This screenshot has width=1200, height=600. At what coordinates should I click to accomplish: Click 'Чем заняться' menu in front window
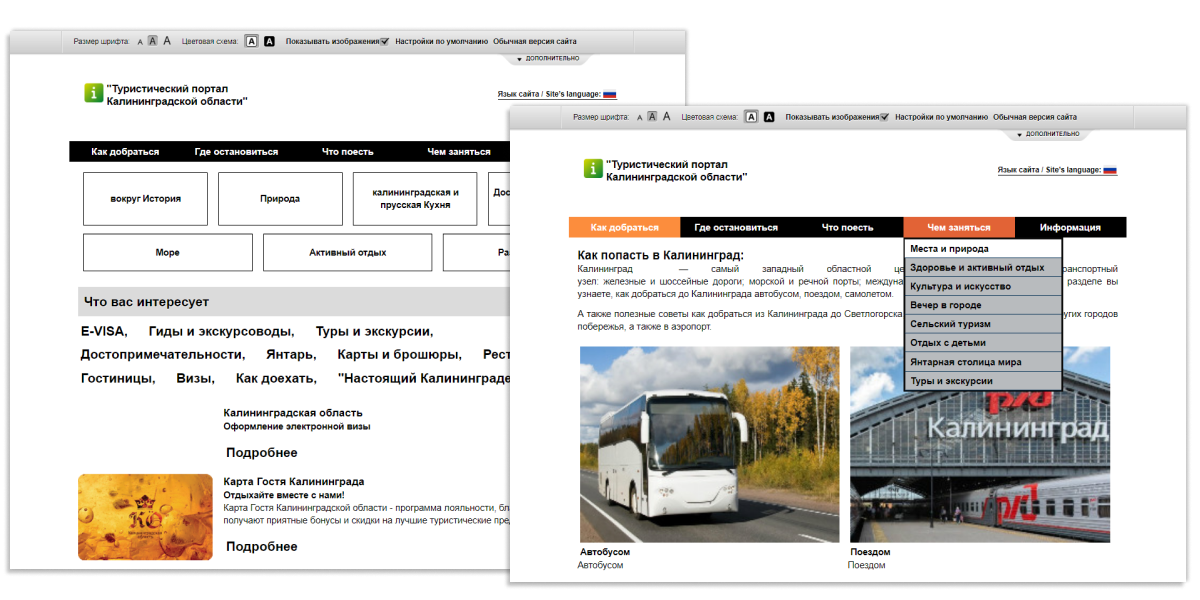coord(959,227)
